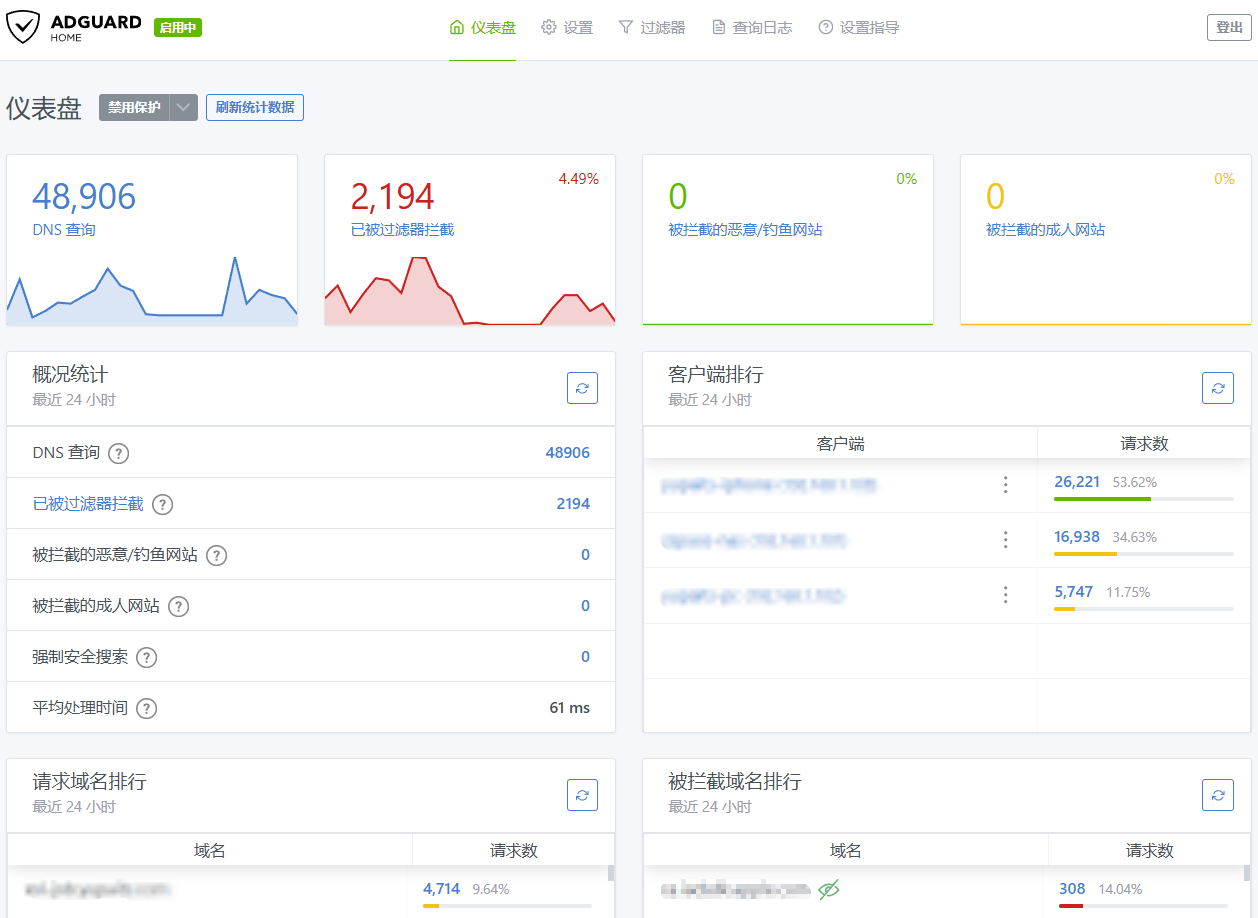Viewport: 1258px width, 918px height.
Task: Refresh the 被拦截域名排行 panel
Action: click(x=1217, y=795)
